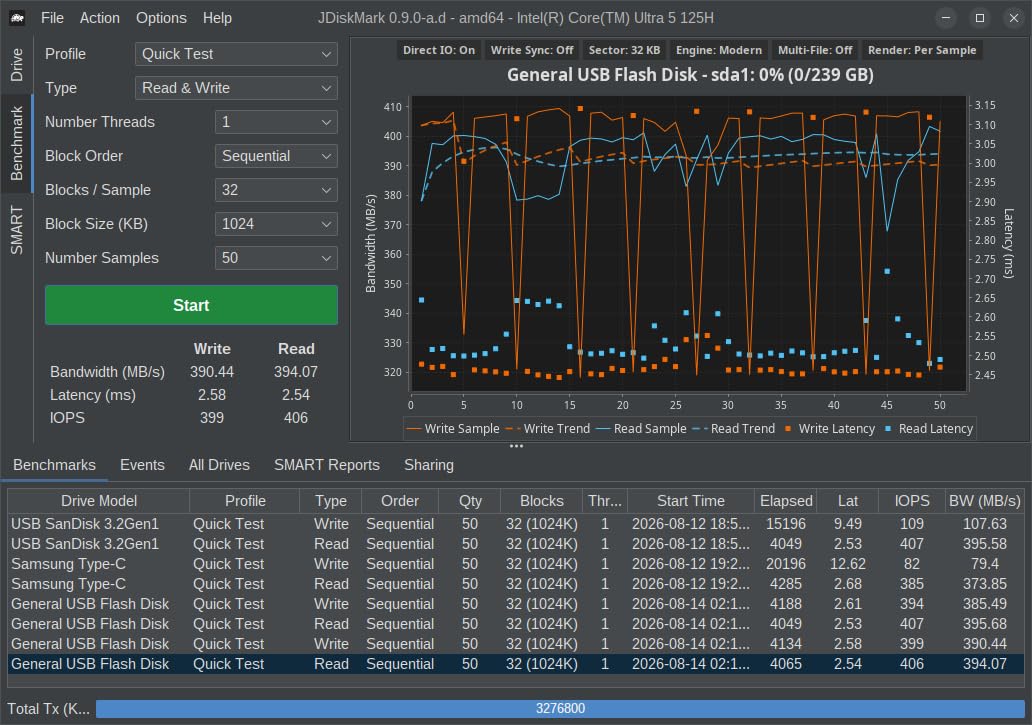
Task: Open the Number Threads dropdown
Action: (x=276, y=122)
